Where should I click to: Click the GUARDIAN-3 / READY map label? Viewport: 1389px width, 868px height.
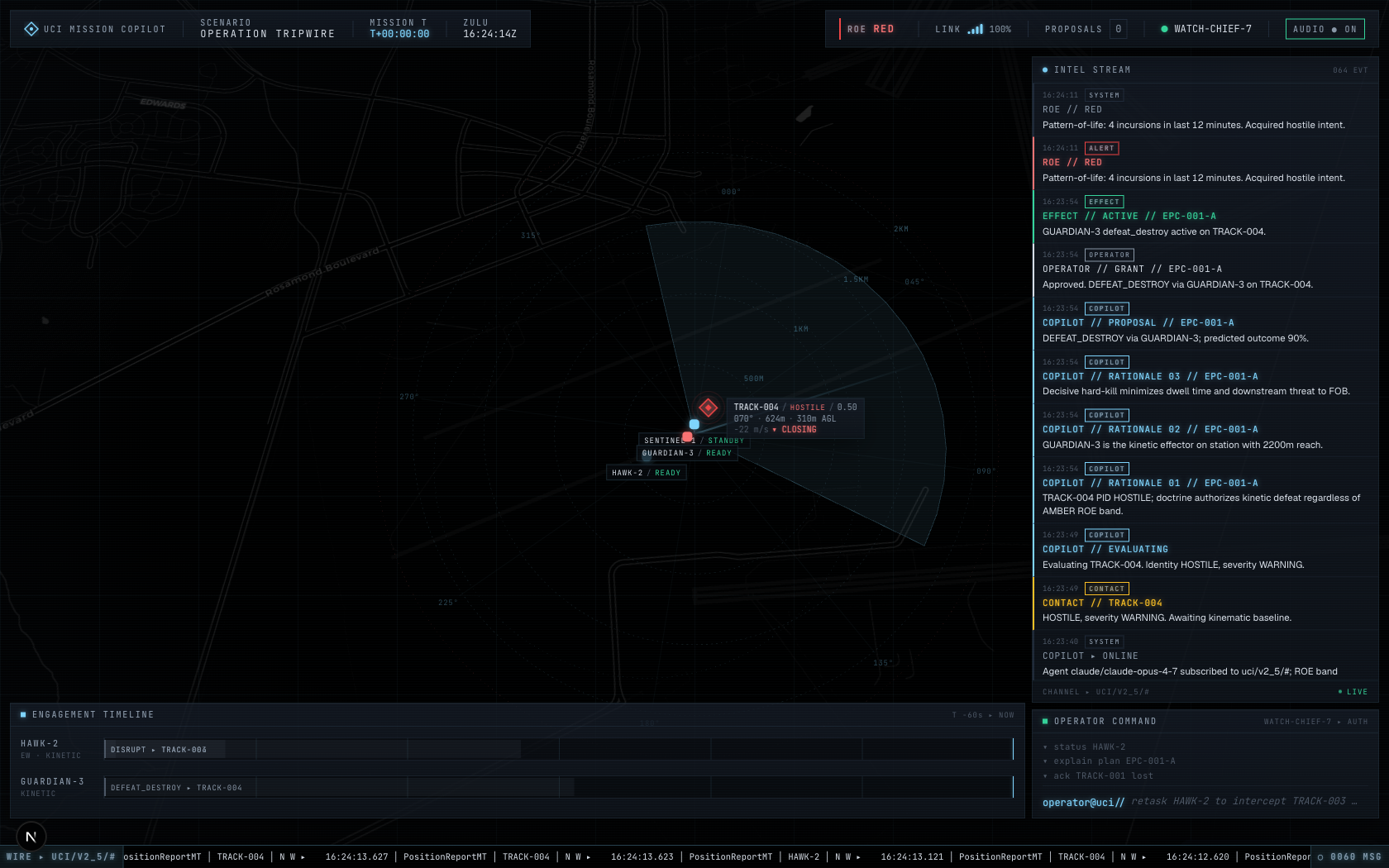pyautogui.click(x=687, y=453)
